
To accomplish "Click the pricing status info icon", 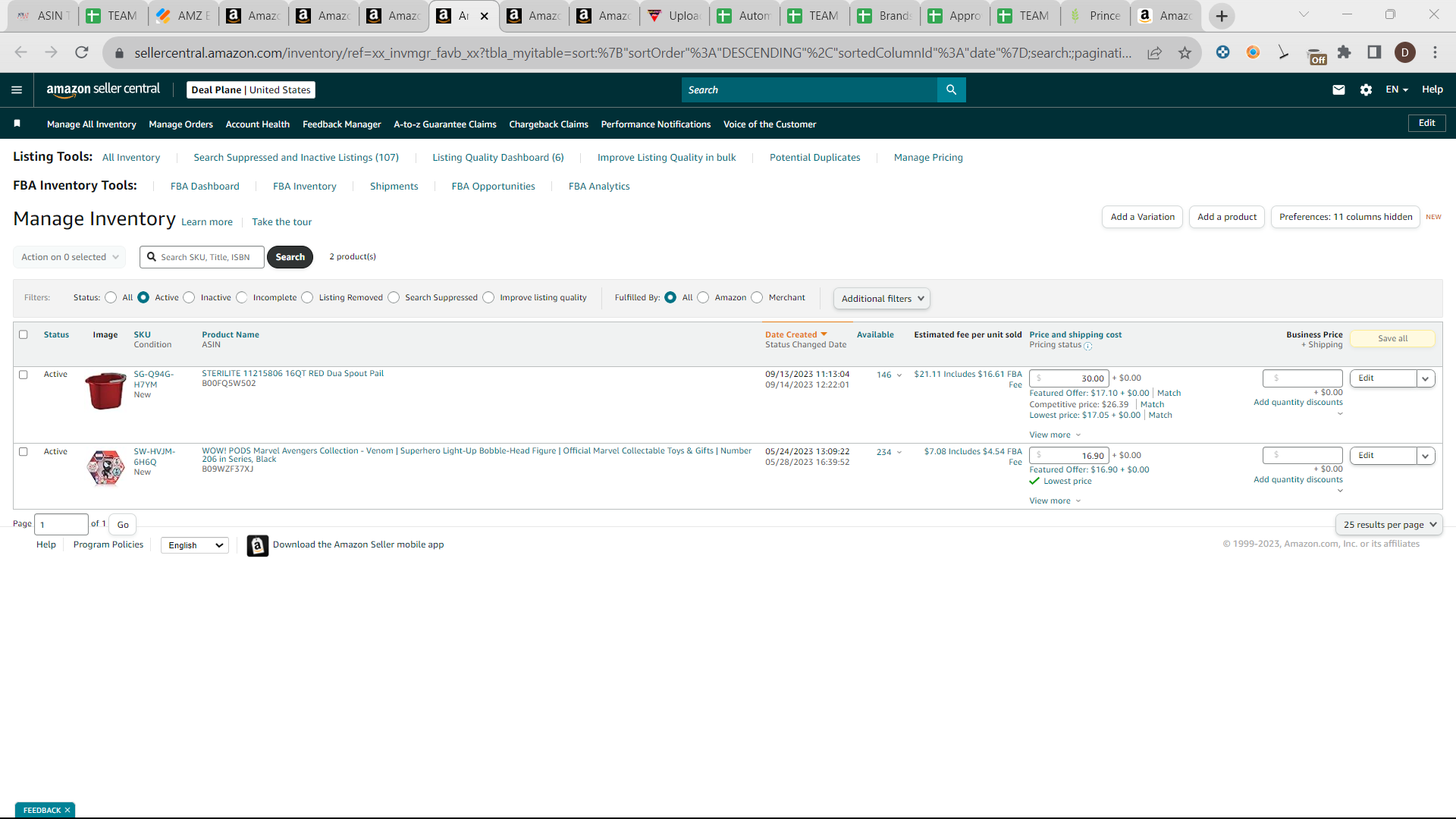I will tap(1088, 346).
